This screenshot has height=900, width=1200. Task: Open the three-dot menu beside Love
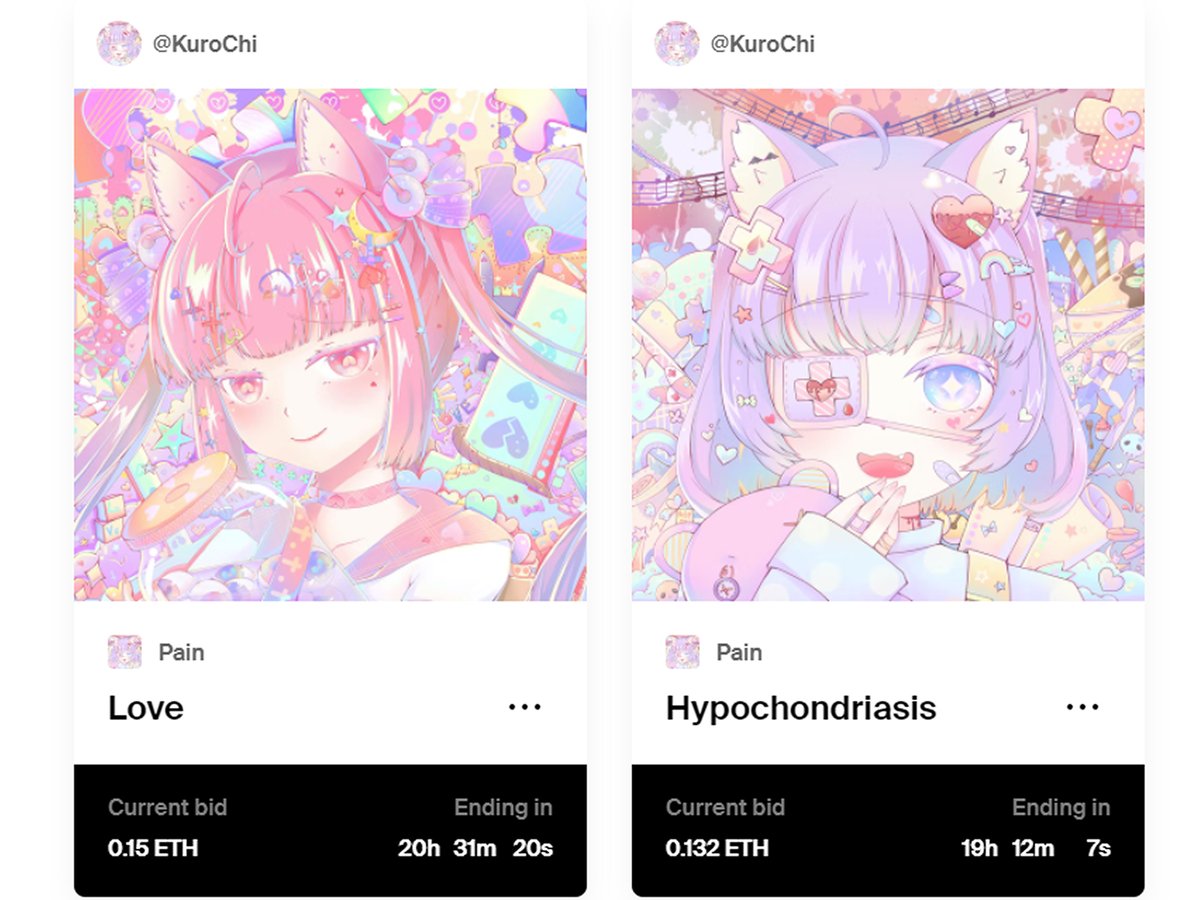[x=525, y=707]
